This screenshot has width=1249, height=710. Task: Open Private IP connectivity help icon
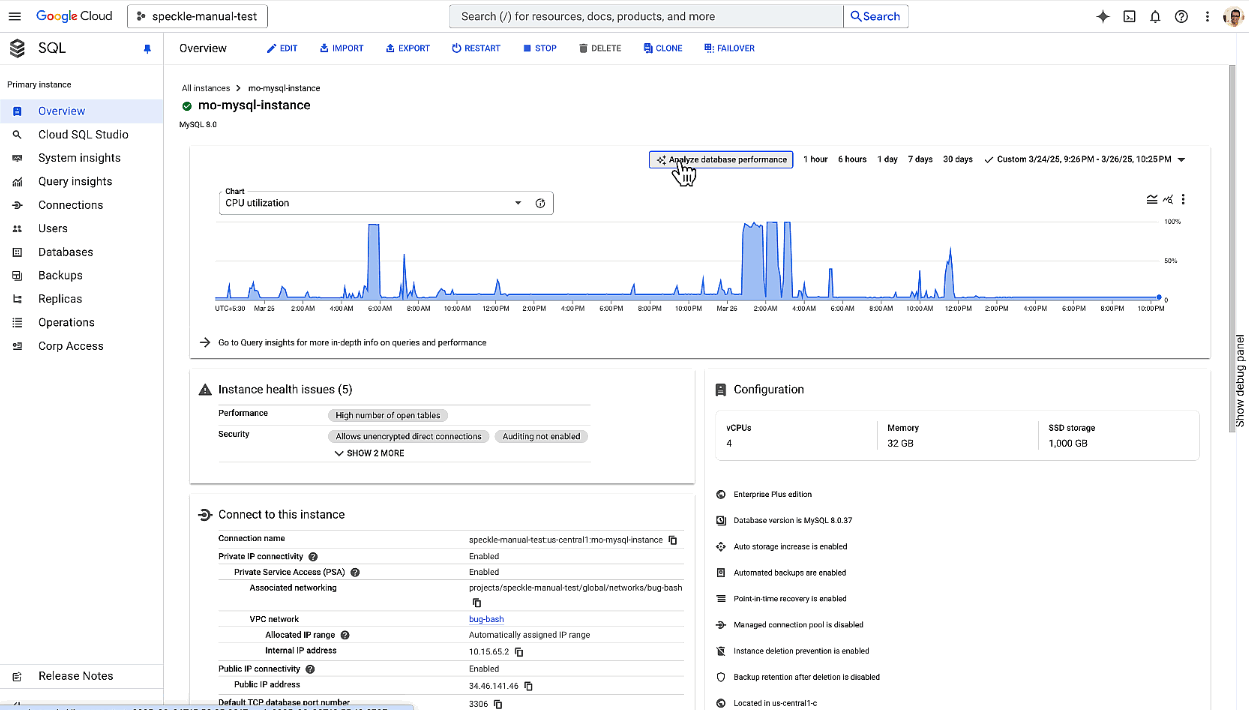(x=313, y=556)
